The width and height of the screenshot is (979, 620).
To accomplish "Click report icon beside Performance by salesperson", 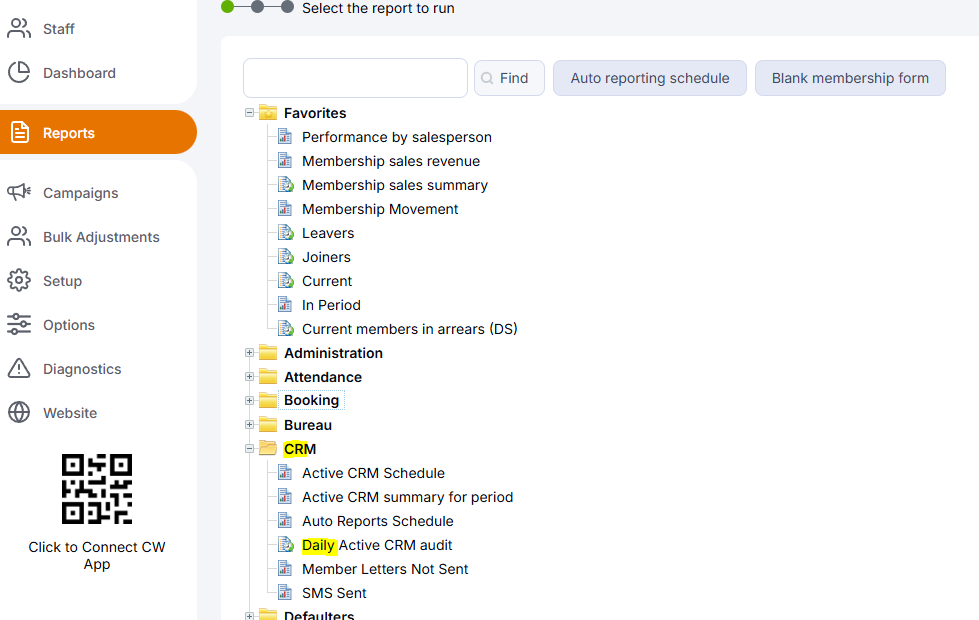I will pos(285,136).
